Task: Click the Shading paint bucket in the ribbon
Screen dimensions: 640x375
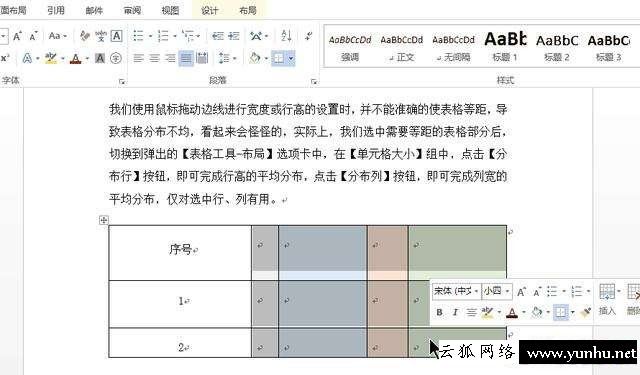Action: point(255,58)
